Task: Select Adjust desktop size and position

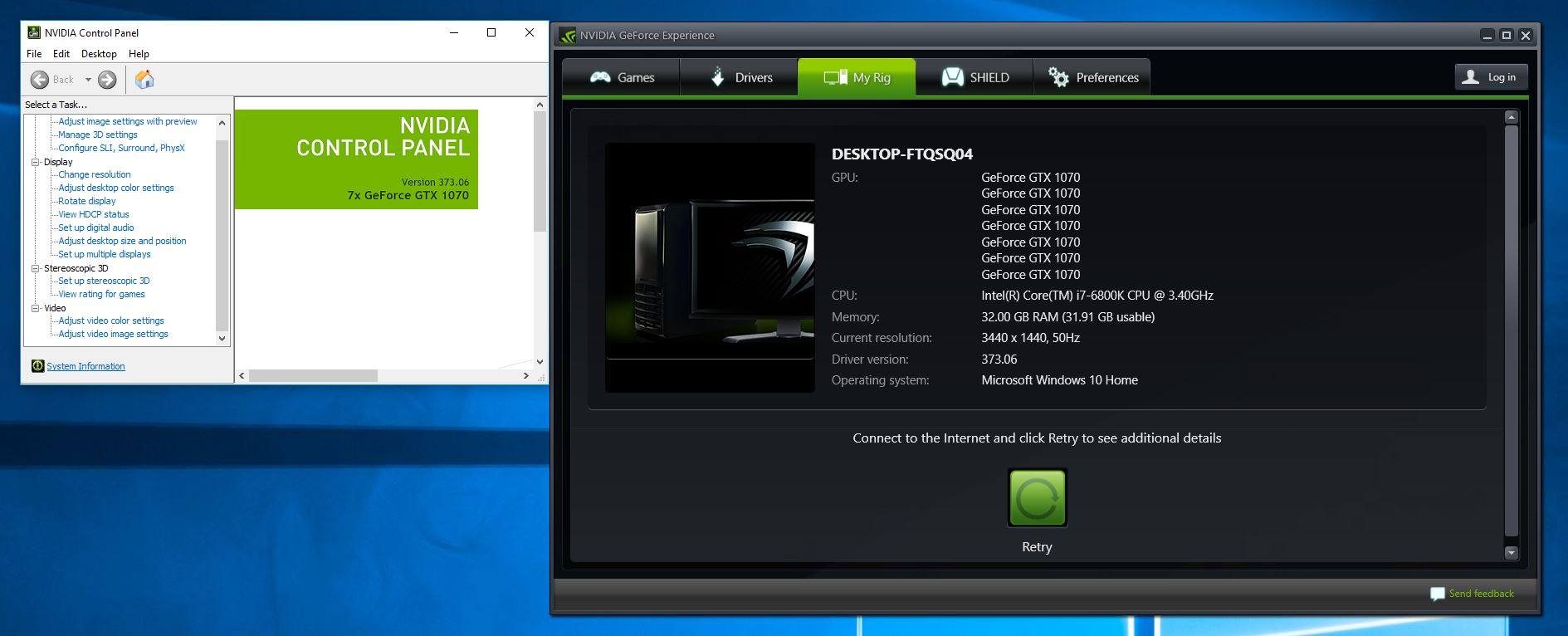Action: point(122,241)
